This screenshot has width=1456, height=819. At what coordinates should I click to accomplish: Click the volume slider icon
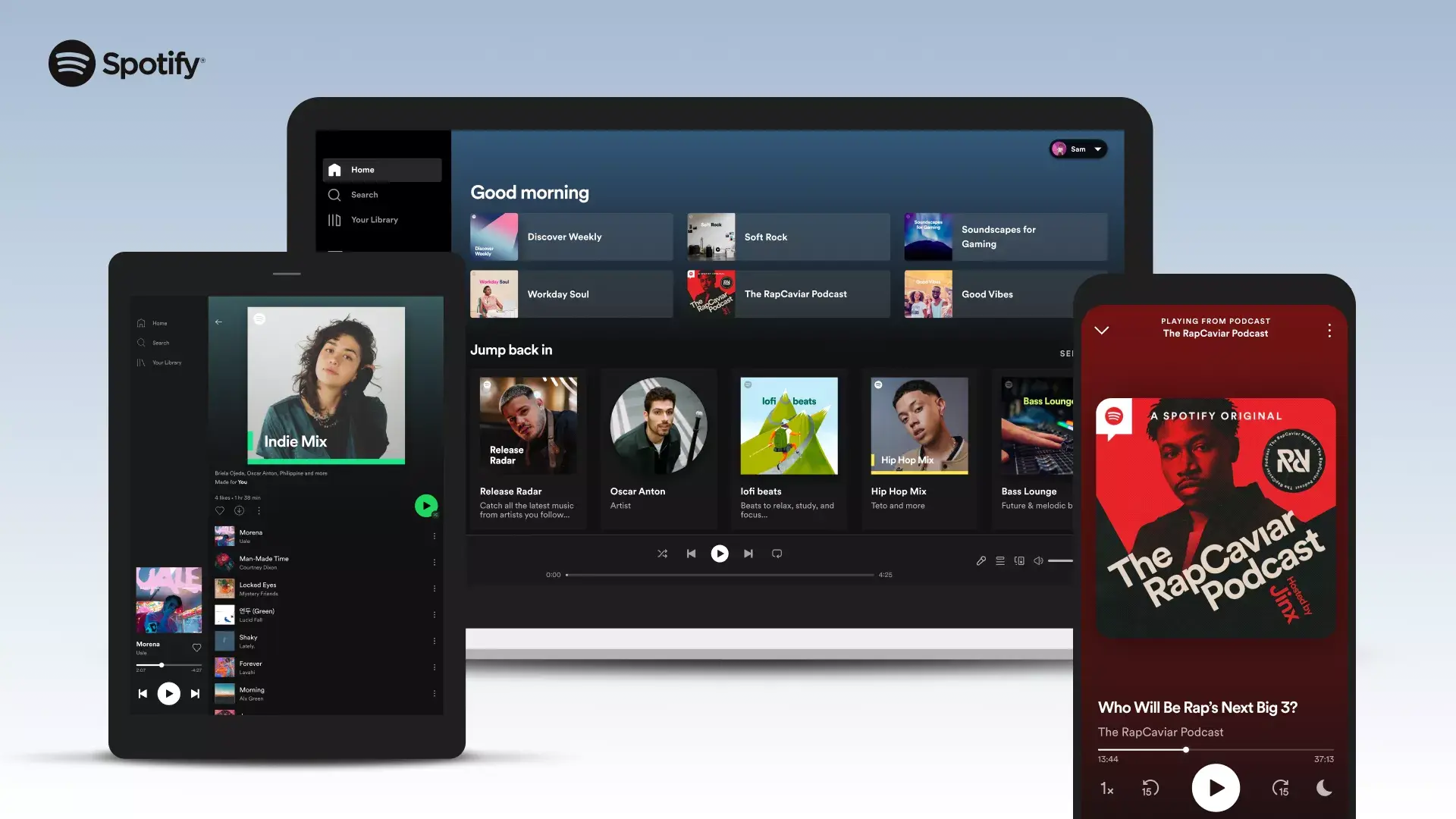coord(1040,560)
